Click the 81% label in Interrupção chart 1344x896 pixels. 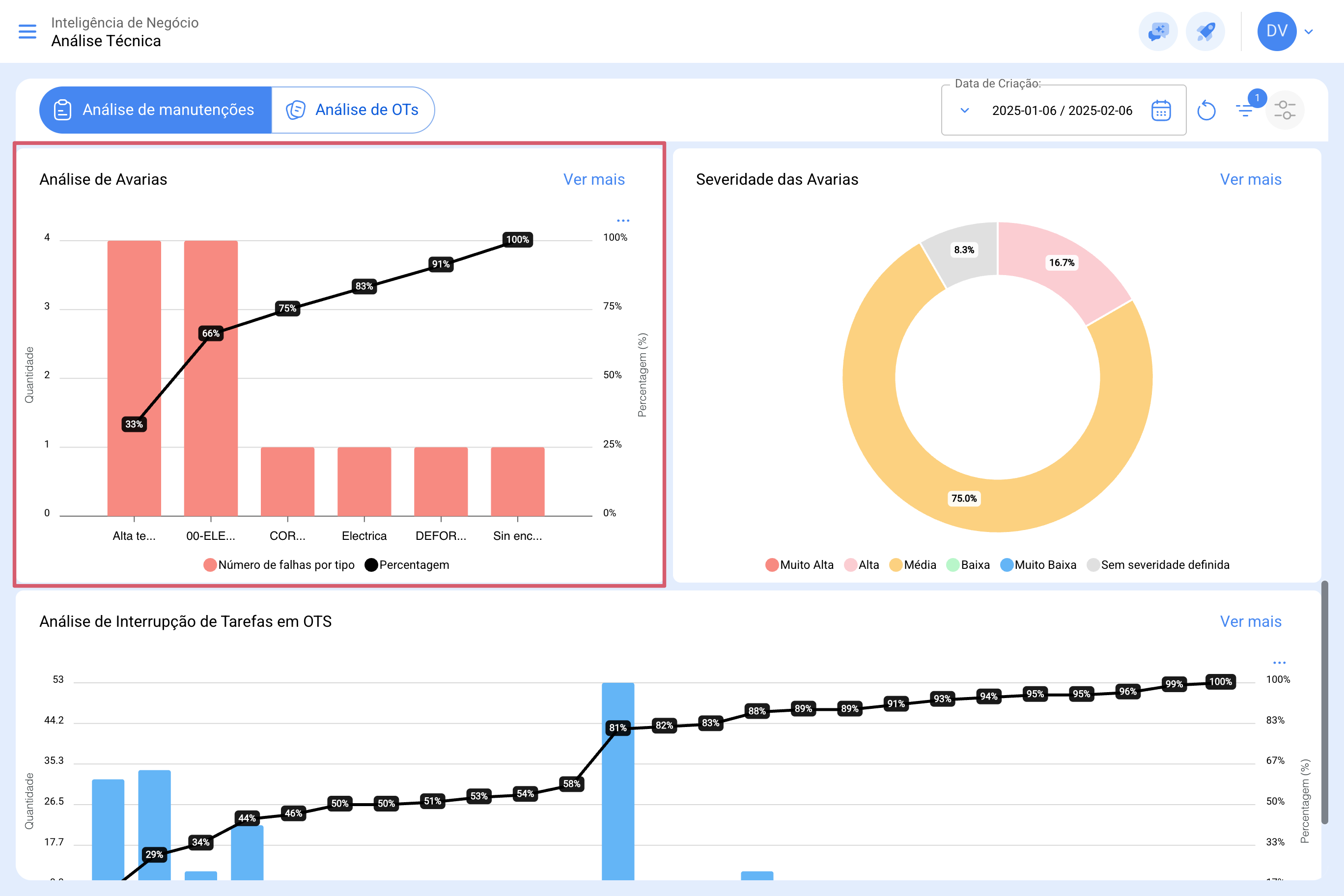point(617,728)
